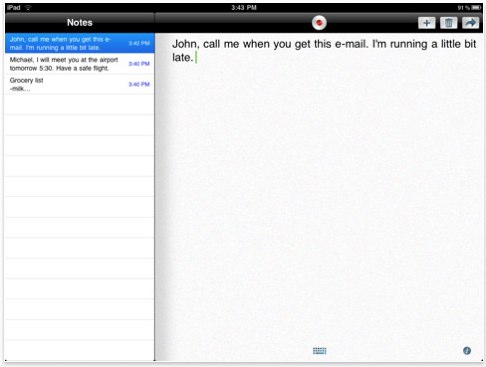
Task: Tap the battery indicator icon
Action: (x=476, y=7)
